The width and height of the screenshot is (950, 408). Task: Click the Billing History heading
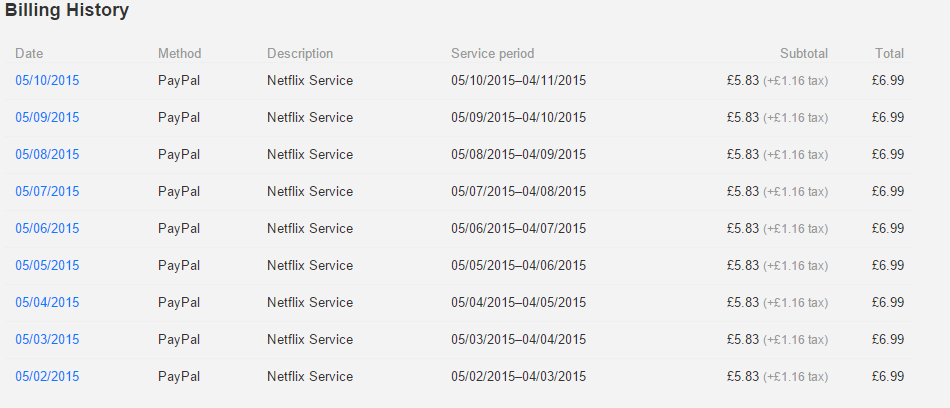[x=67, y=10]
